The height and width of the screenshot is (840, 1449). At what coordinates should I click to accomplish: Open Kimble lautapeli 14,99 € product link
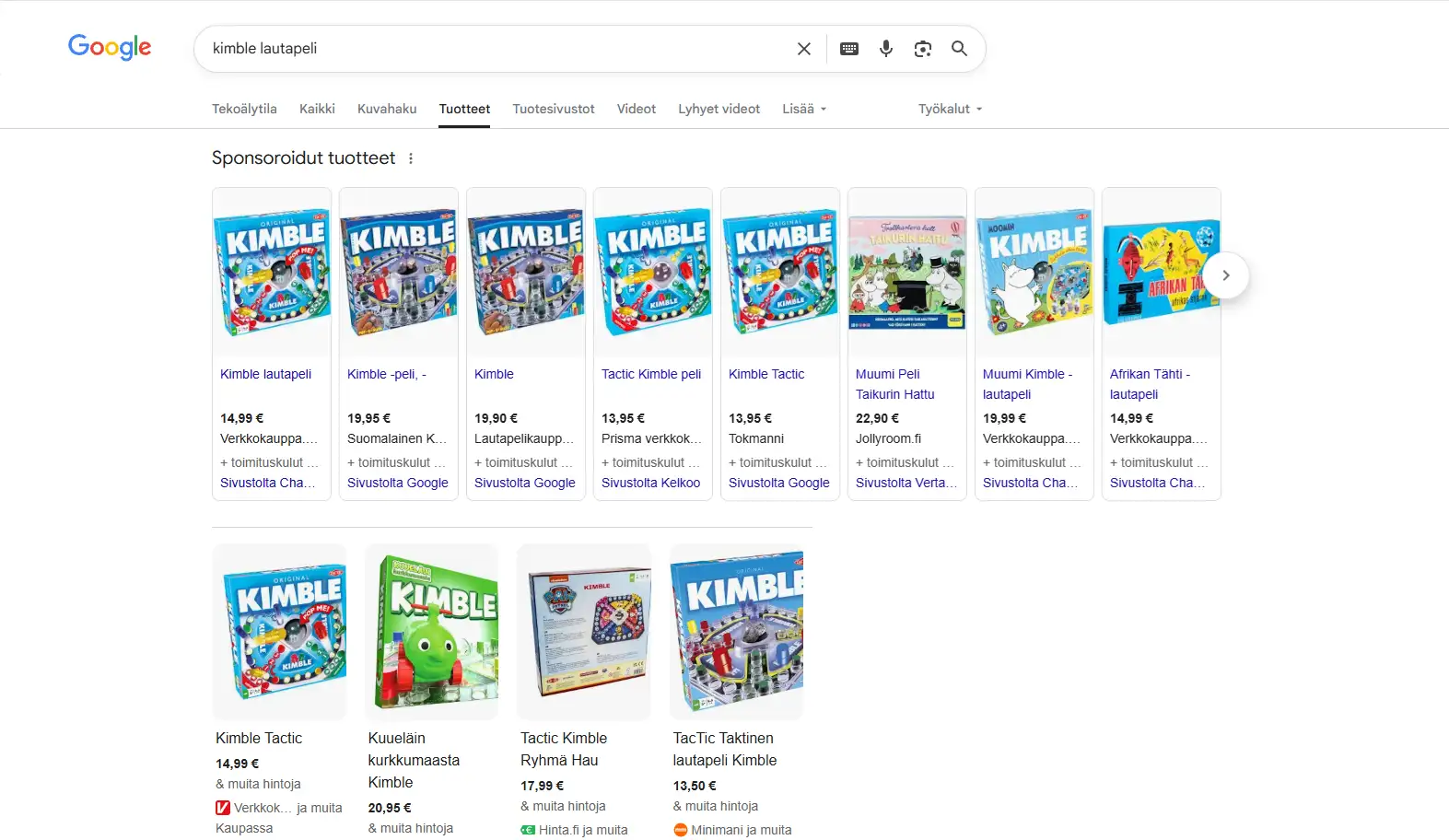pyautogui.click(x=265, y=374)
